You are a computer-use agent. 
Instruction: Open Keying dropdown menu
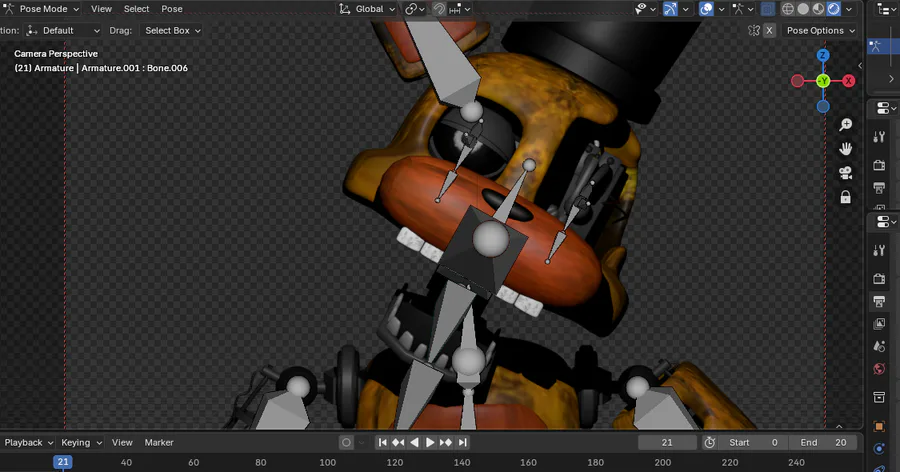pyautogui.click(x=82, y=443)
